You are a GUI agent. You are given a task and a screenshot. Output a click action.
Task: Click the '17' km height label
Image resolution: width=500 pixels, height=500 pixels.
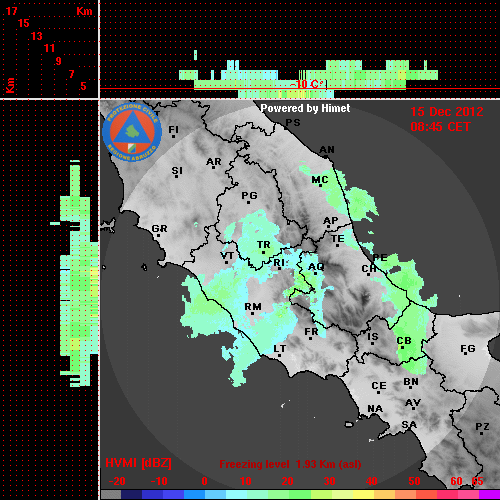[11, 11]
